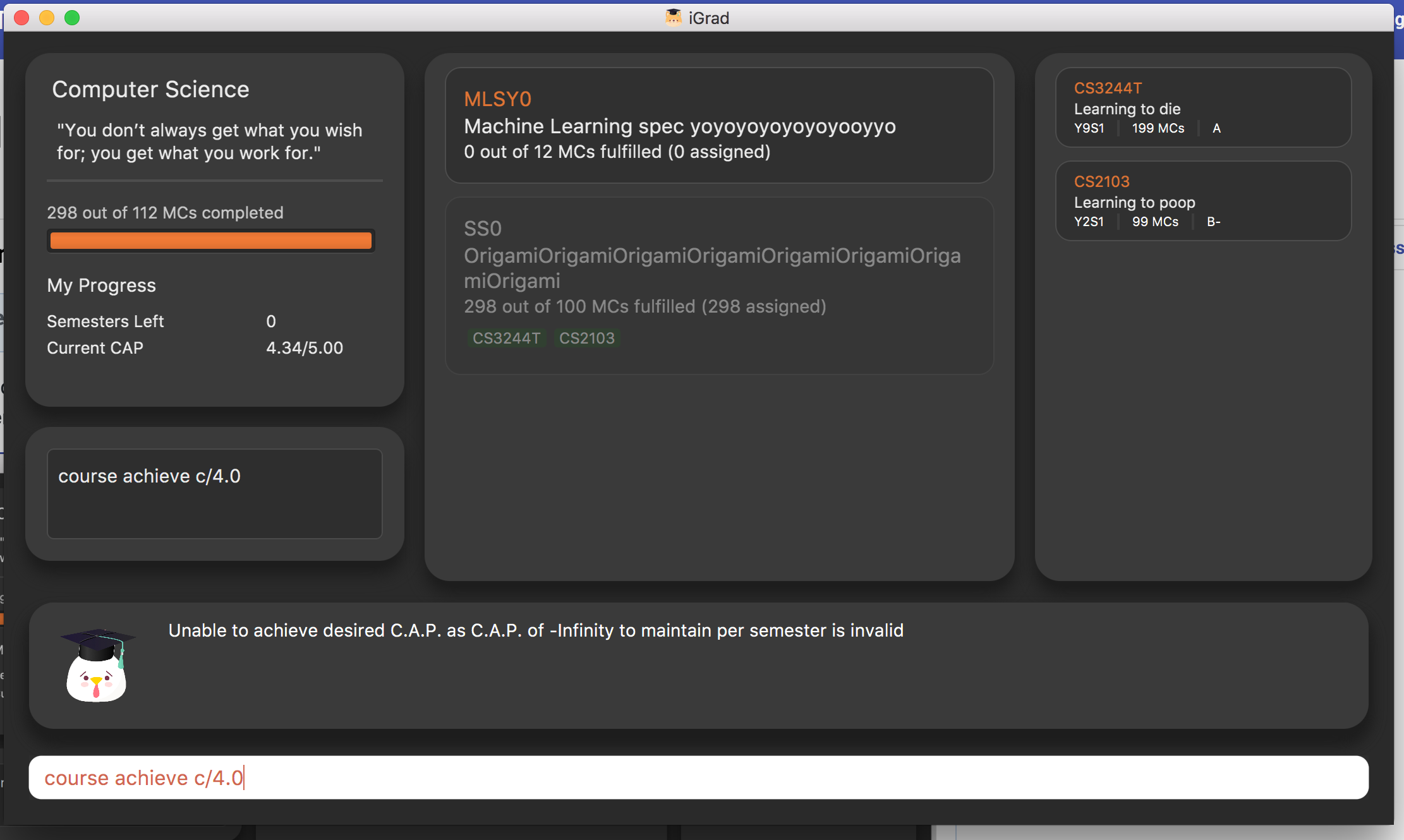Select the SS0 Origami requirement card
The image size is (1404, 840).
click(x=719, y=284)
